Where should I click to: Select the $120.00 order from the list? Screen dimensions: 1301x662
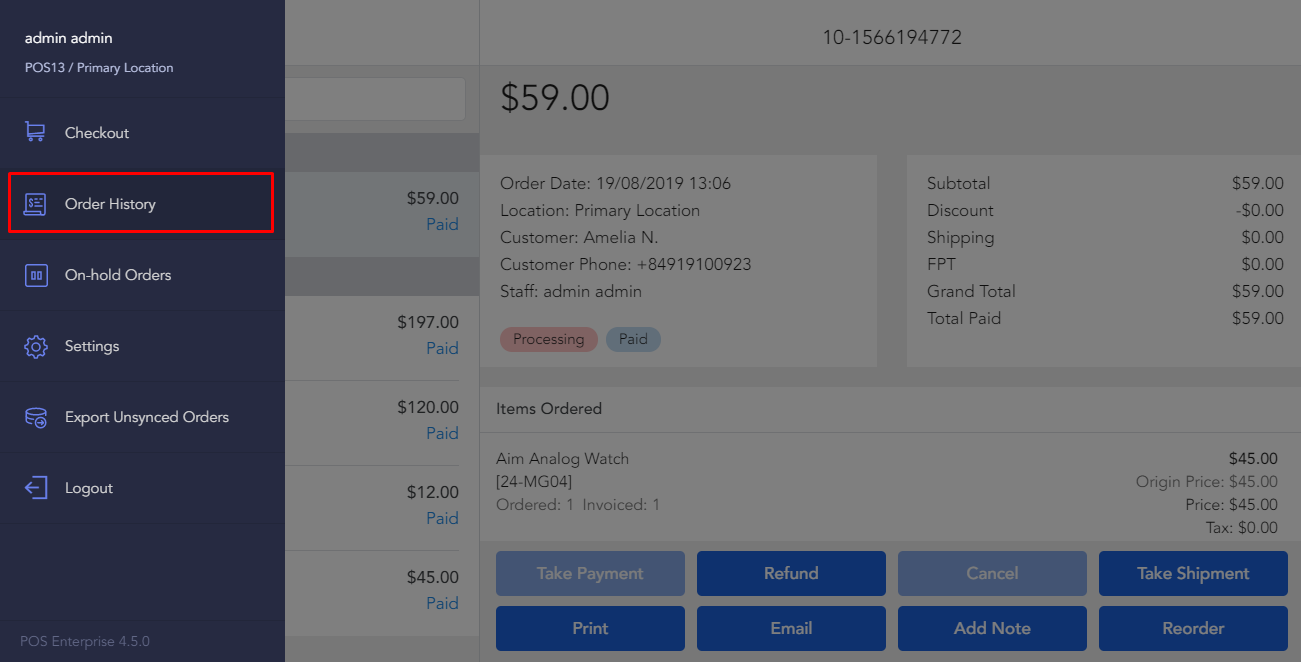(x=400, y=420)
